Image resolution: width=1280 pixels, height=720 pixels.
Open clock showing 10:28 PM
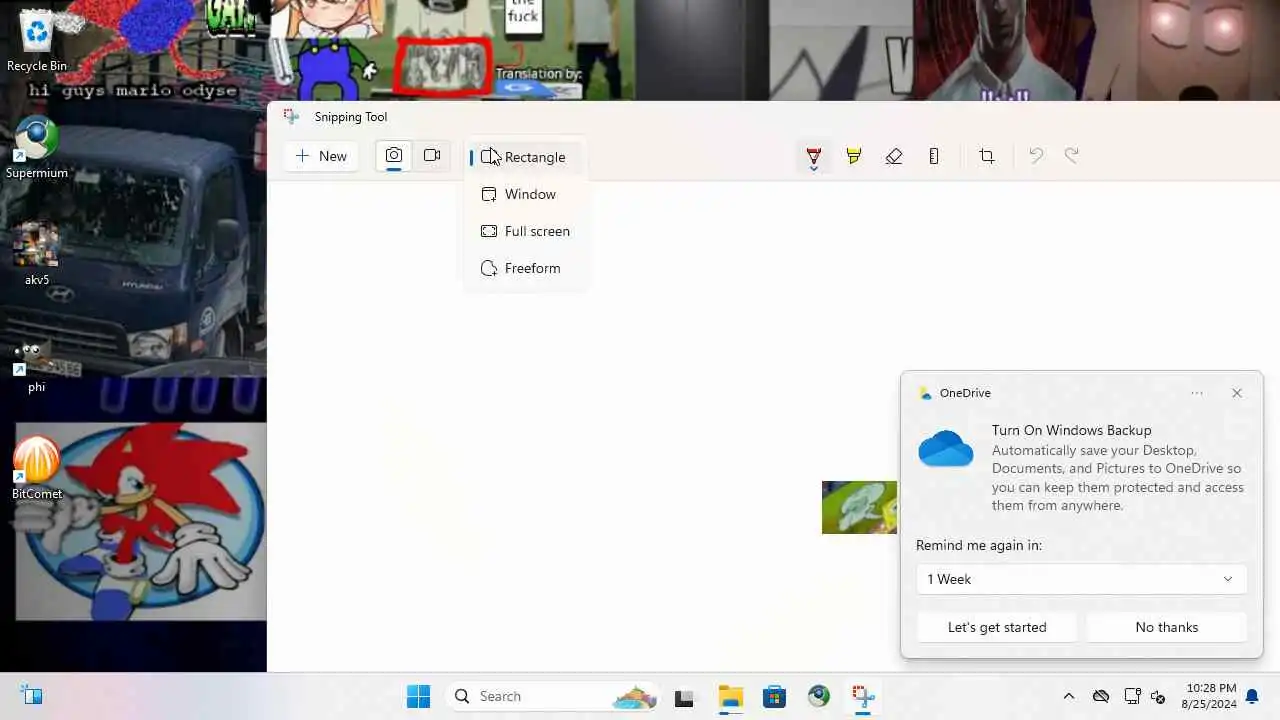(x=1210, y=696)
